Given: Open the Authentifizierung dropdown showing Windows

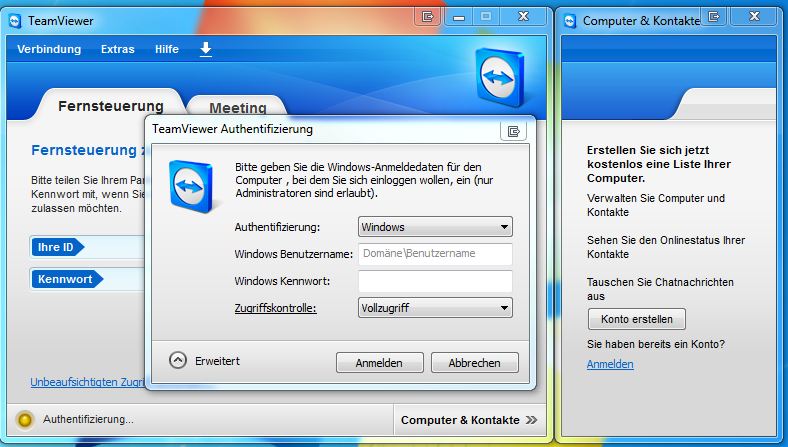Looking at the screenshot, I should tap(435, 227).
